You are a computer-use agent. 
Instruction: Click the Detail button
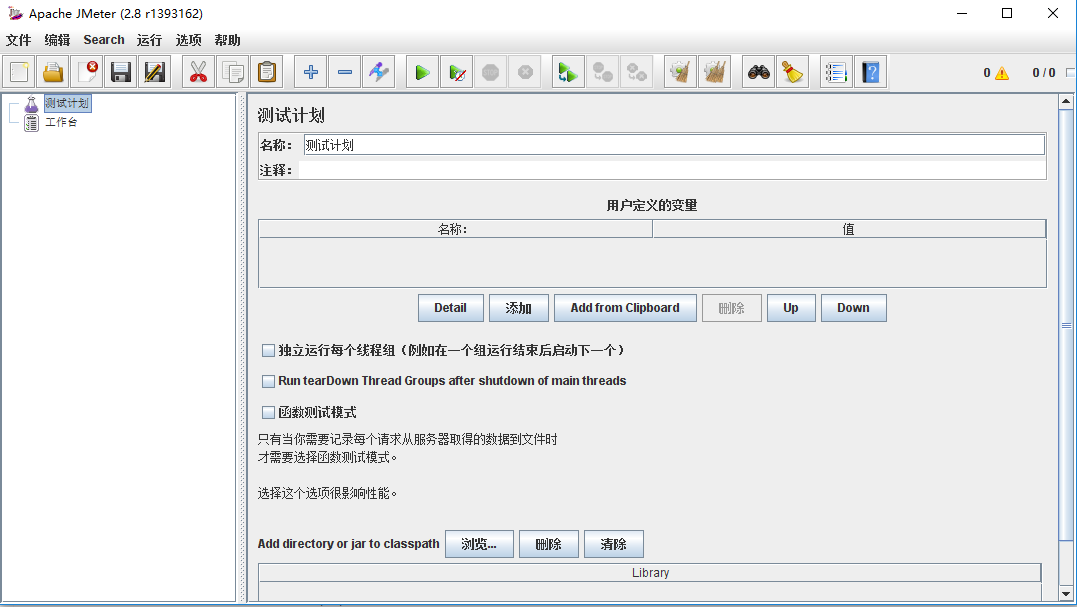(x=451, y=308)
